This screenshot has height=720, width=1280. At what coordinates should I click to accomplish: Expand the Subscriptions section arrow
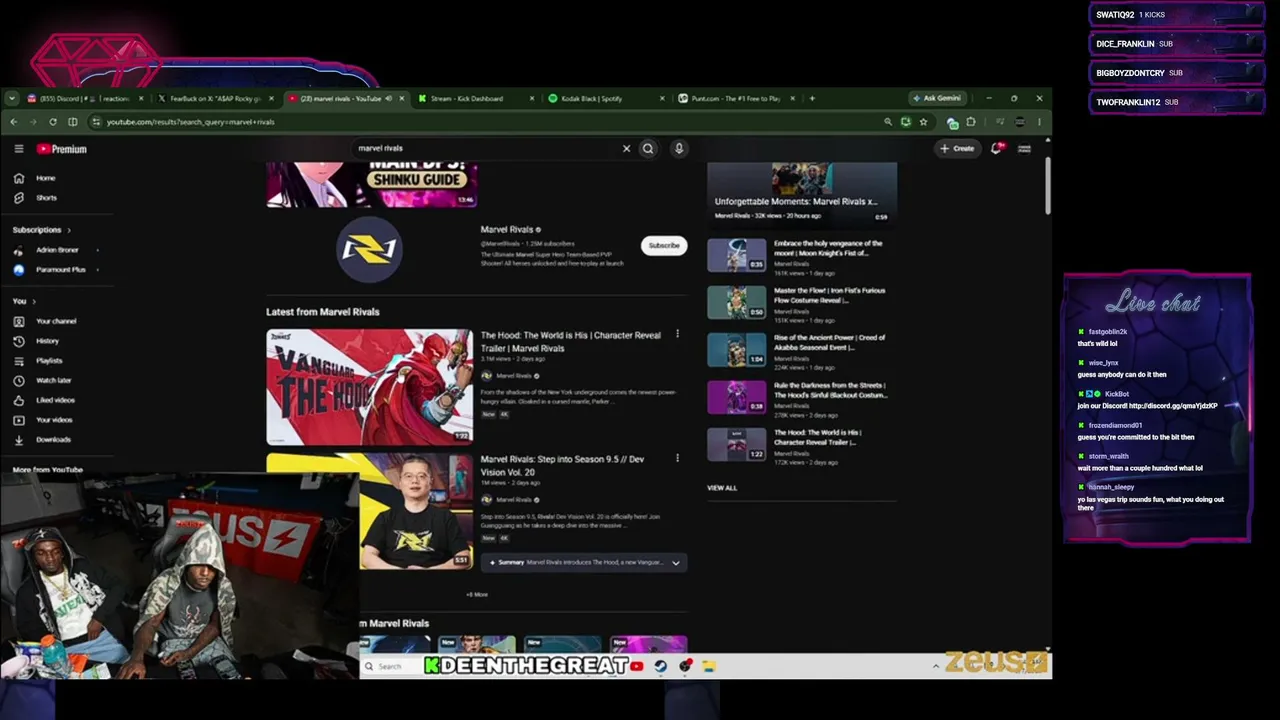tap(68, 230)
